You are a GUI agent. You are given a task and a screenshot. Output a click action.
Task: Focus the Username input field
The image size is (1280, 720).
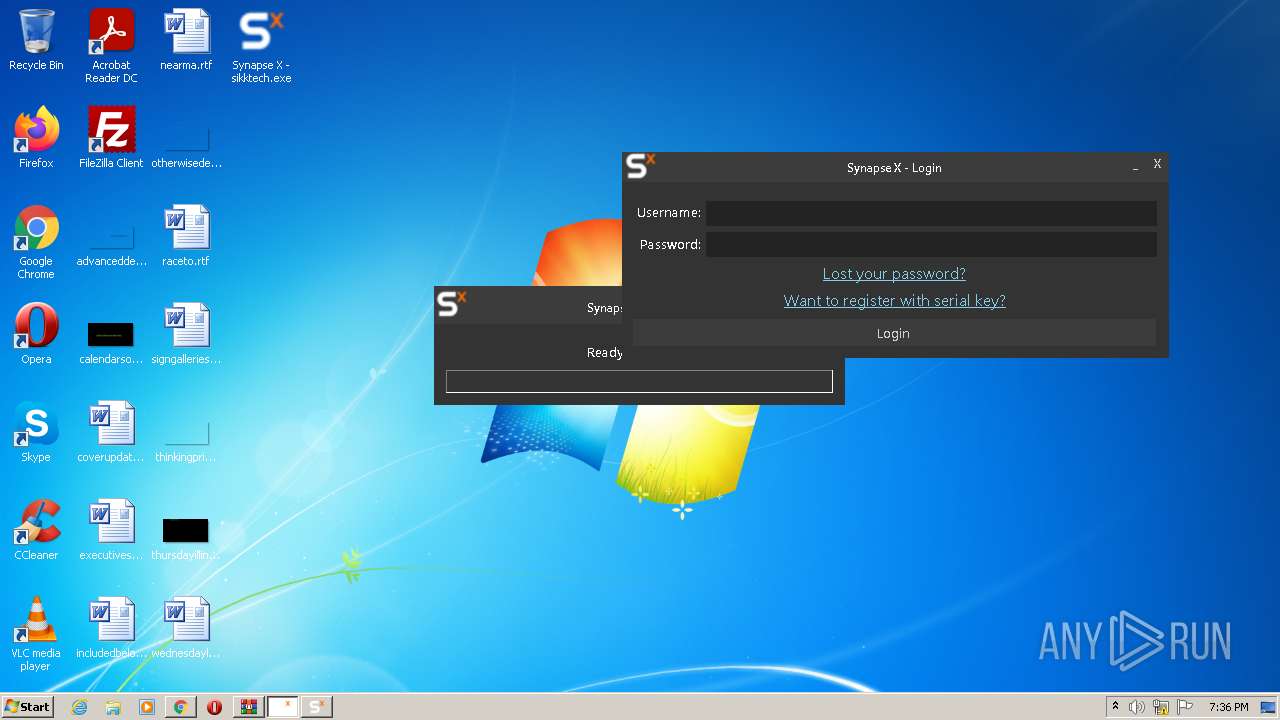[931, 213]
